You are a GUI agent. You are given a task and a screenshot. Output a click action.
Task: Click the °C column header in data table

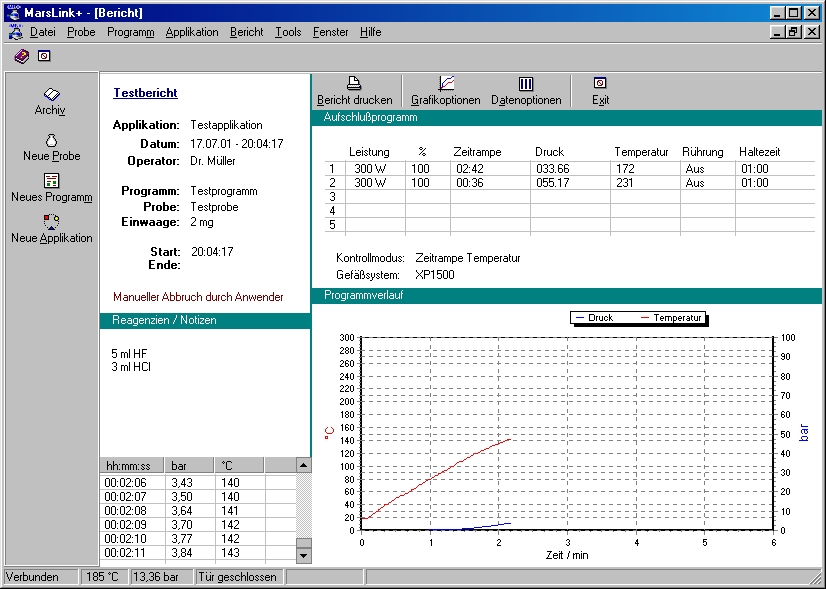click(x=240, y=466)
